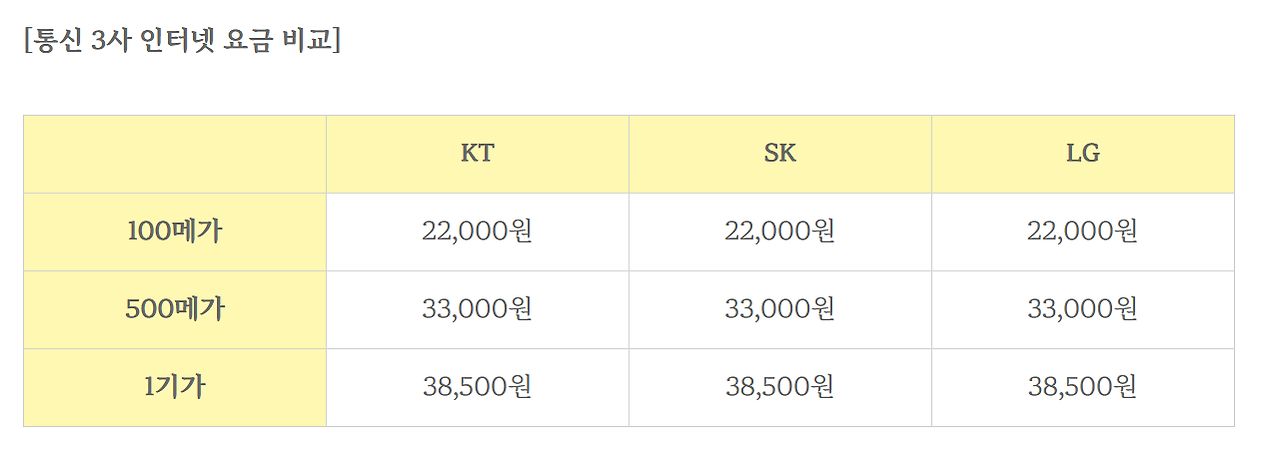Select SK 1기가 price 38,500원
Viewport: 1280px width, 465px height.
[x=780, y=387]
